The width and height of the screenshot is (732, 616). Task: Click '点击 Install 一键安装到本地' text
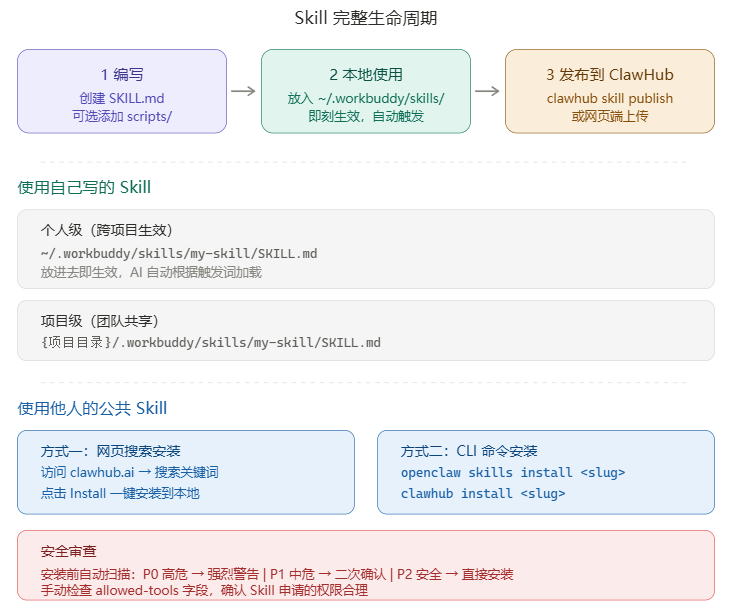pyautogui.click(x=120, y=493)
